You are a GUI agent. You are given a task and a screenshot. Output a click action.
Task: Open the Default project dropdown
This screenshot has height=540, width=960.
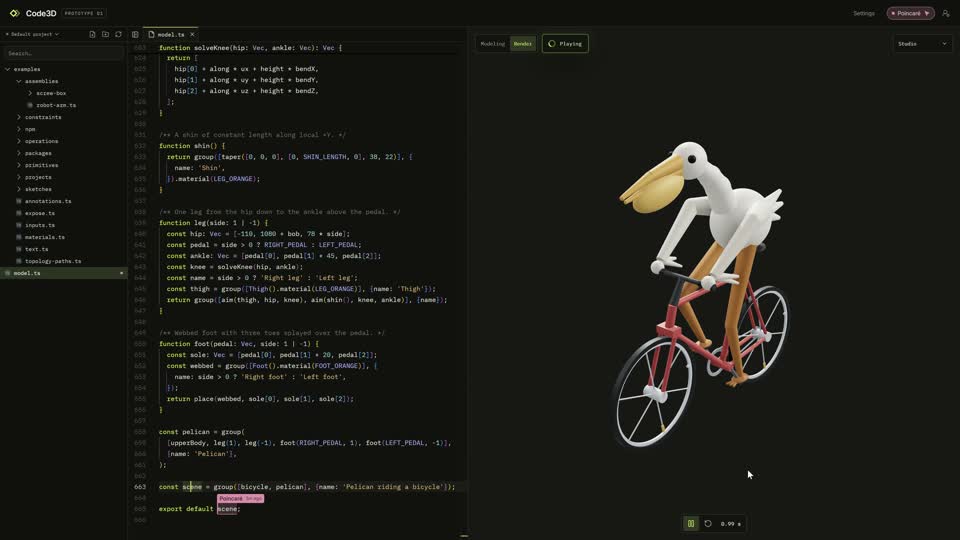pyautogui.click(x=32, y=34)
